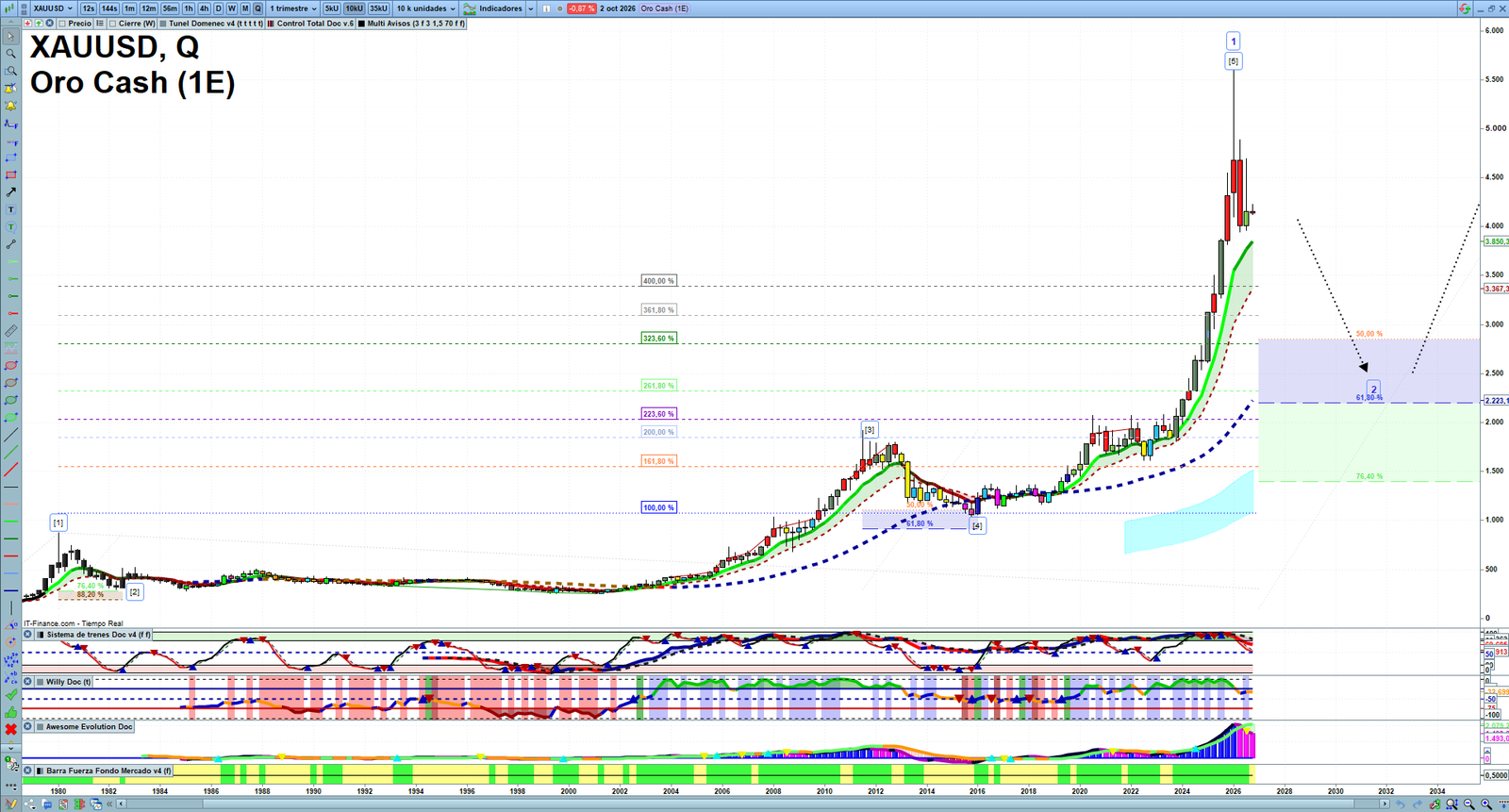
Task: Select the cursor pointer tool
Action: pyautogui.click(x=10, y=37)
